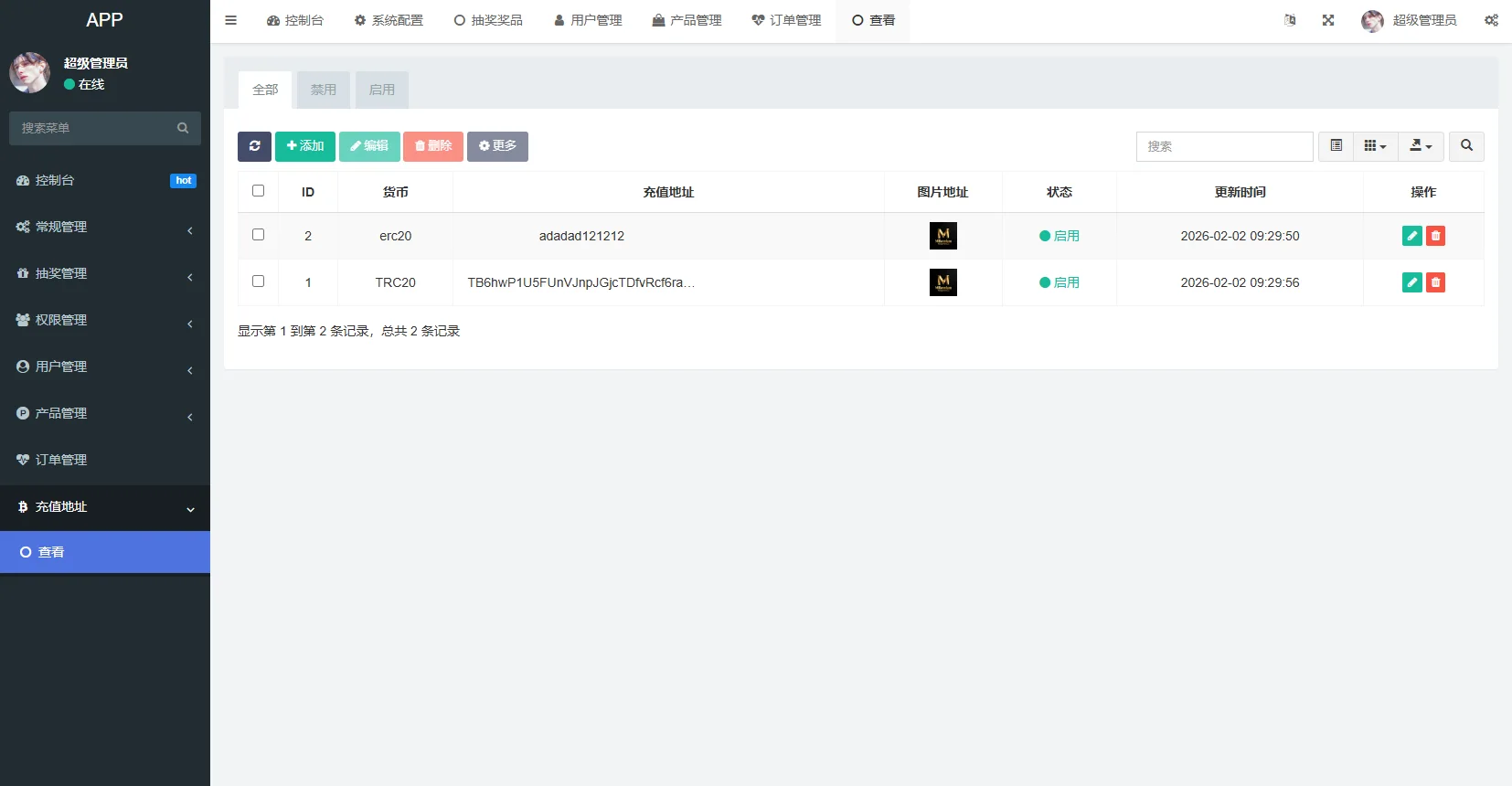Edit the erc20 row with pencil icon

point(1411,236)
